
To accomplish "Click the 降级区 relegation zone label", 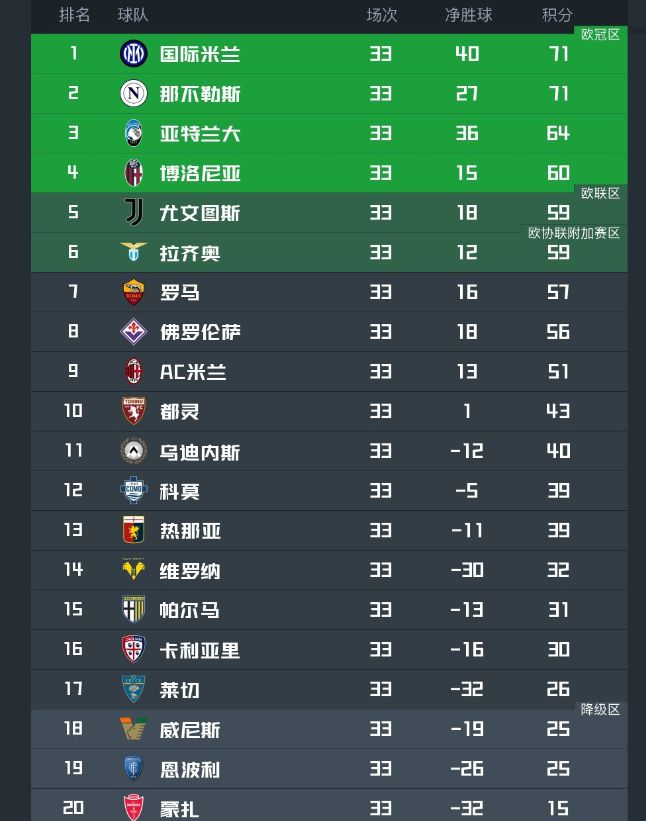I will click(x=600, y=709).
